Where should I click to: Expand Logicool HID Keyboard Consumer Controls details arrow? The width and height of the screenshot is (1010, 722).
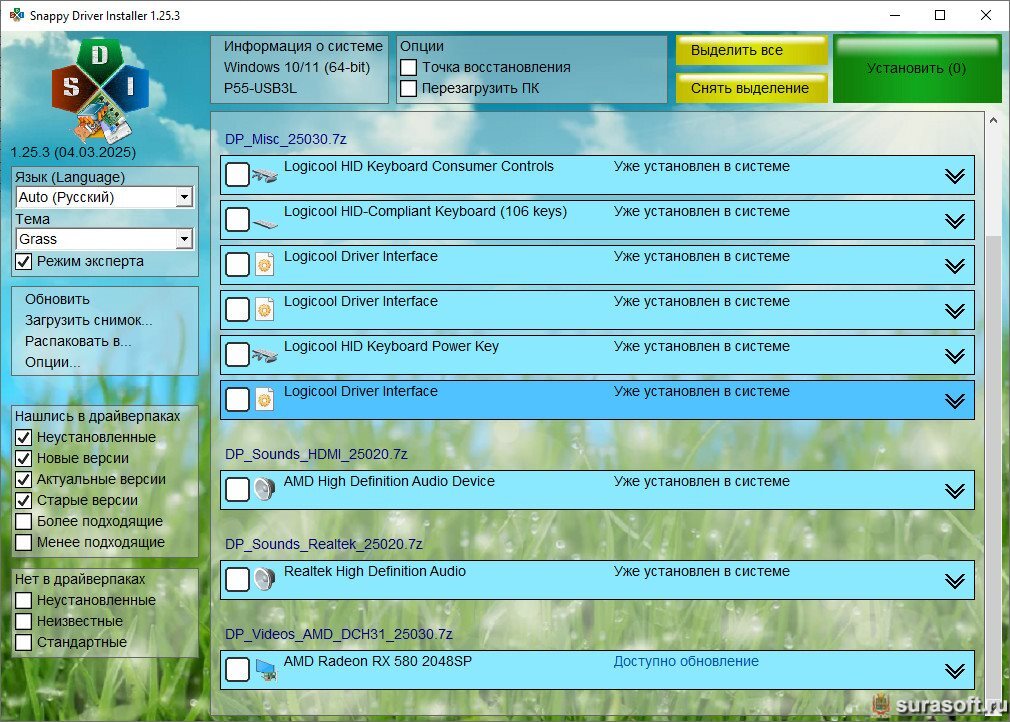coord(955,176)
